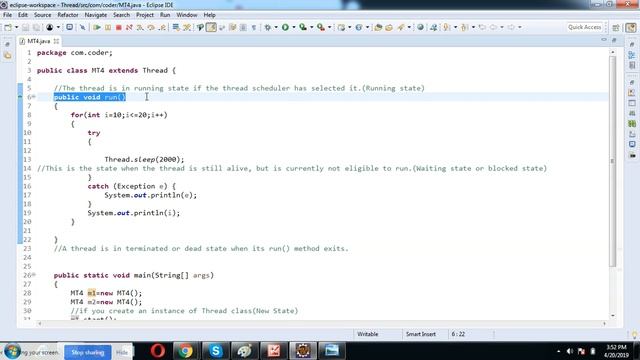The height and width of the screenshot is (360, 640).
Task: Click the Step Into icon
Action: 140,27
